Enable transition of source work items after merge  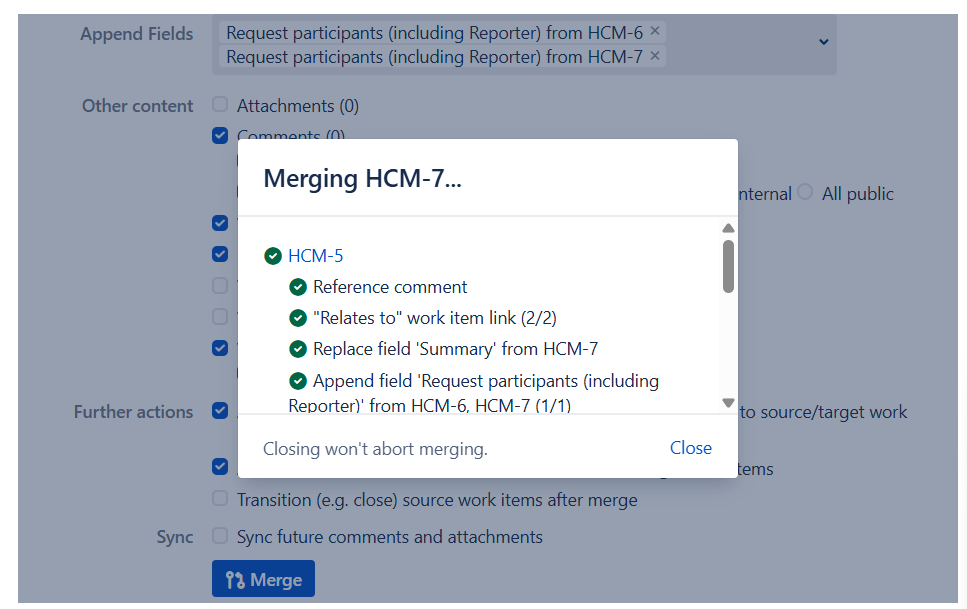tap(220, 499)
